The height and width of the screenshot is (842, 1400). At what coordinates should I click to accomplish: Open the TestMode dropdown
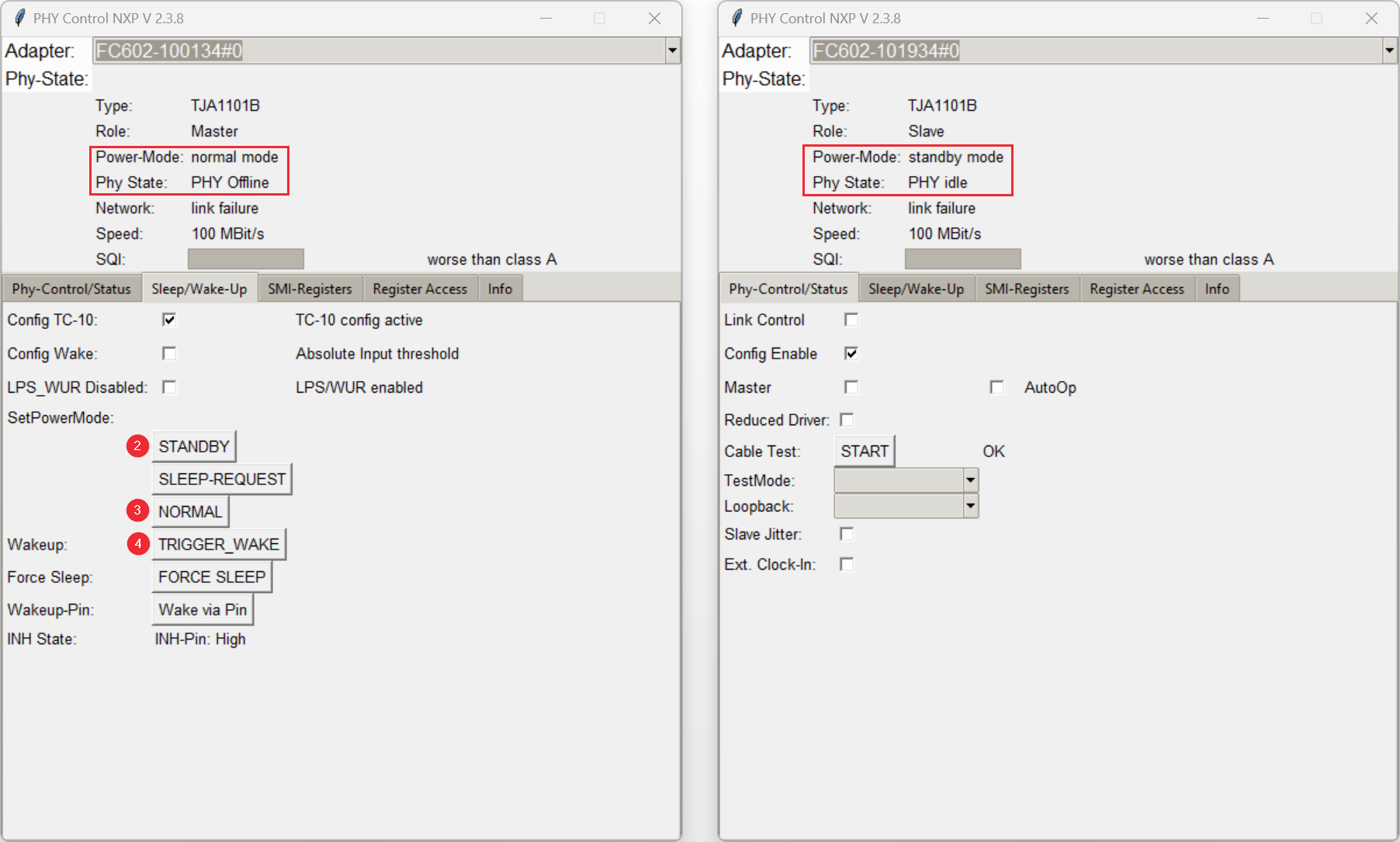tap(970, 480)
